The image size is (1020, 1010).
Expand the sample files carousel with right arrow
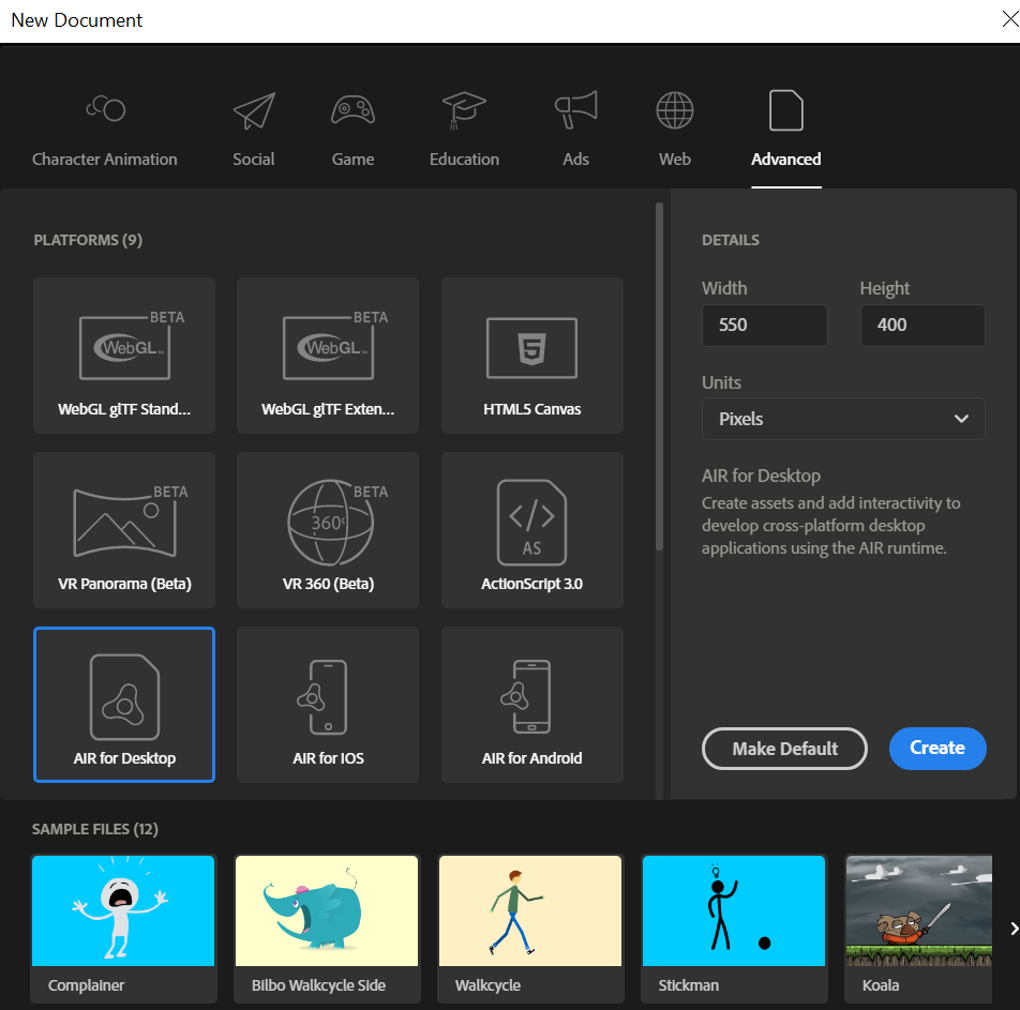click(x=1013, y=928)
